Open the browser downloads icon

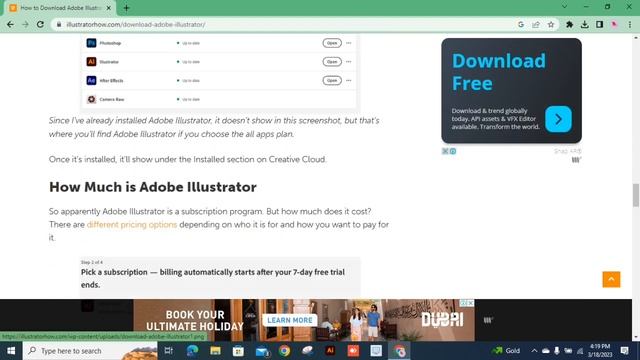click(584, 24)
